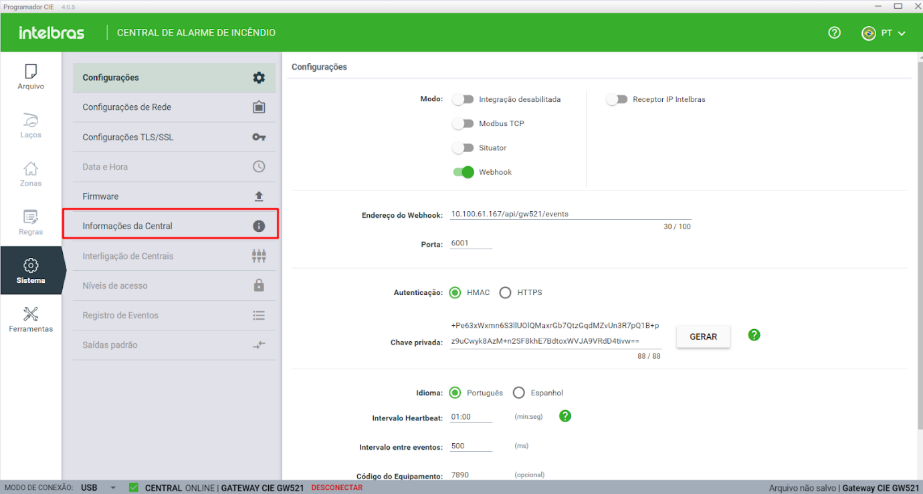Click the 'GATEWAY CIE GW521' status text
Viewport: 923px width, 494px height.
[263, 488]
